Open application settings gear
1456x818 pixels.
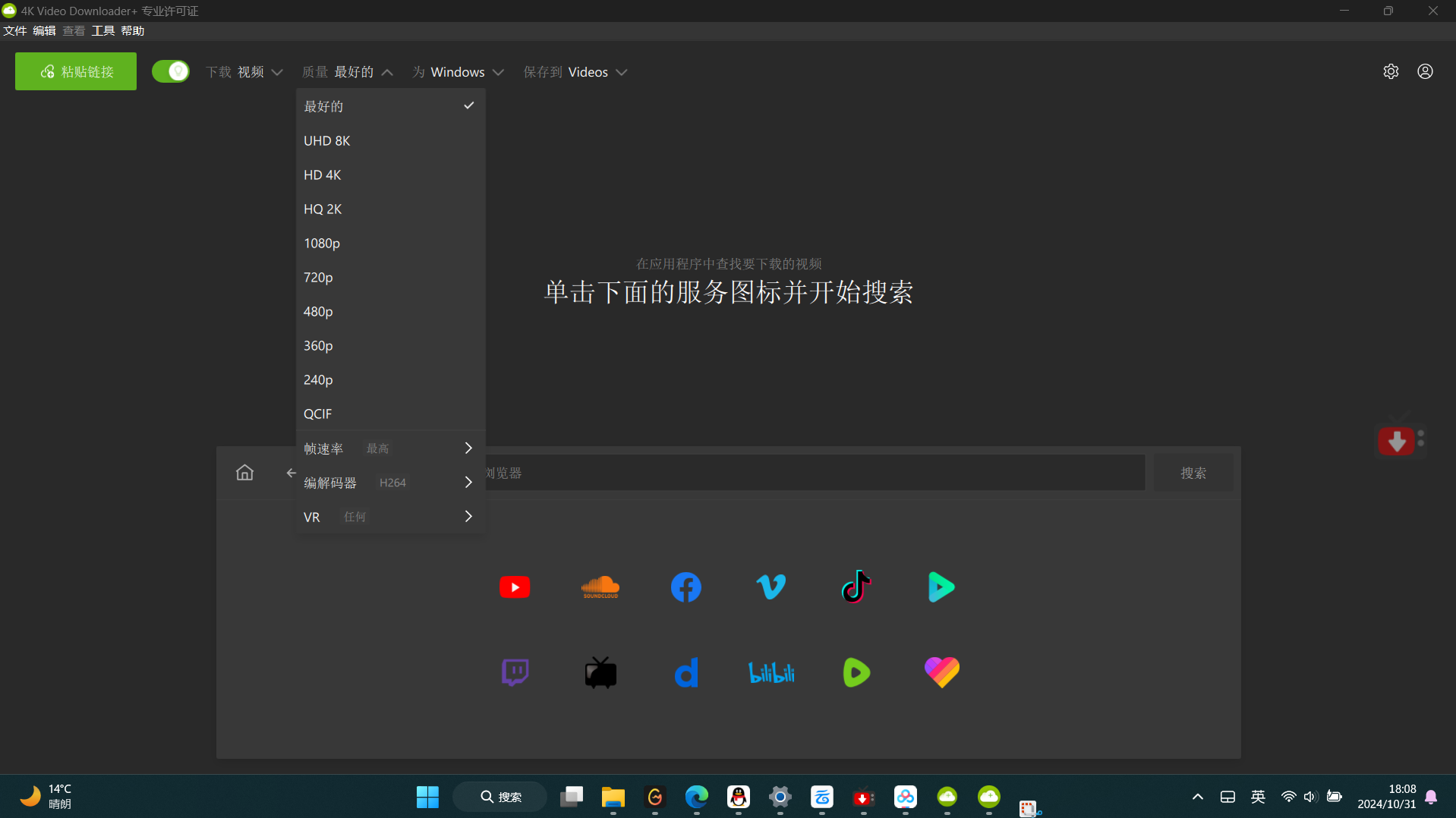1391,71
